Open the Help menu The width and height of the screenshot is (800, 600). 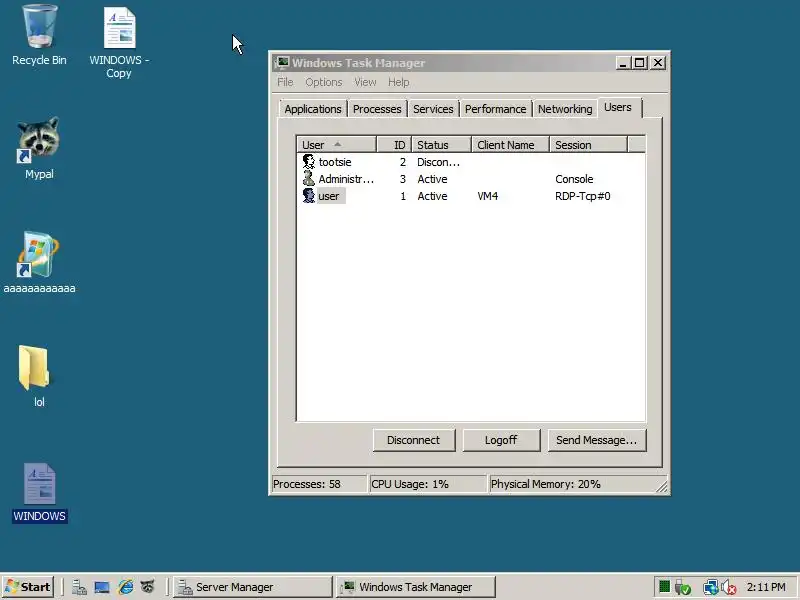398,82
